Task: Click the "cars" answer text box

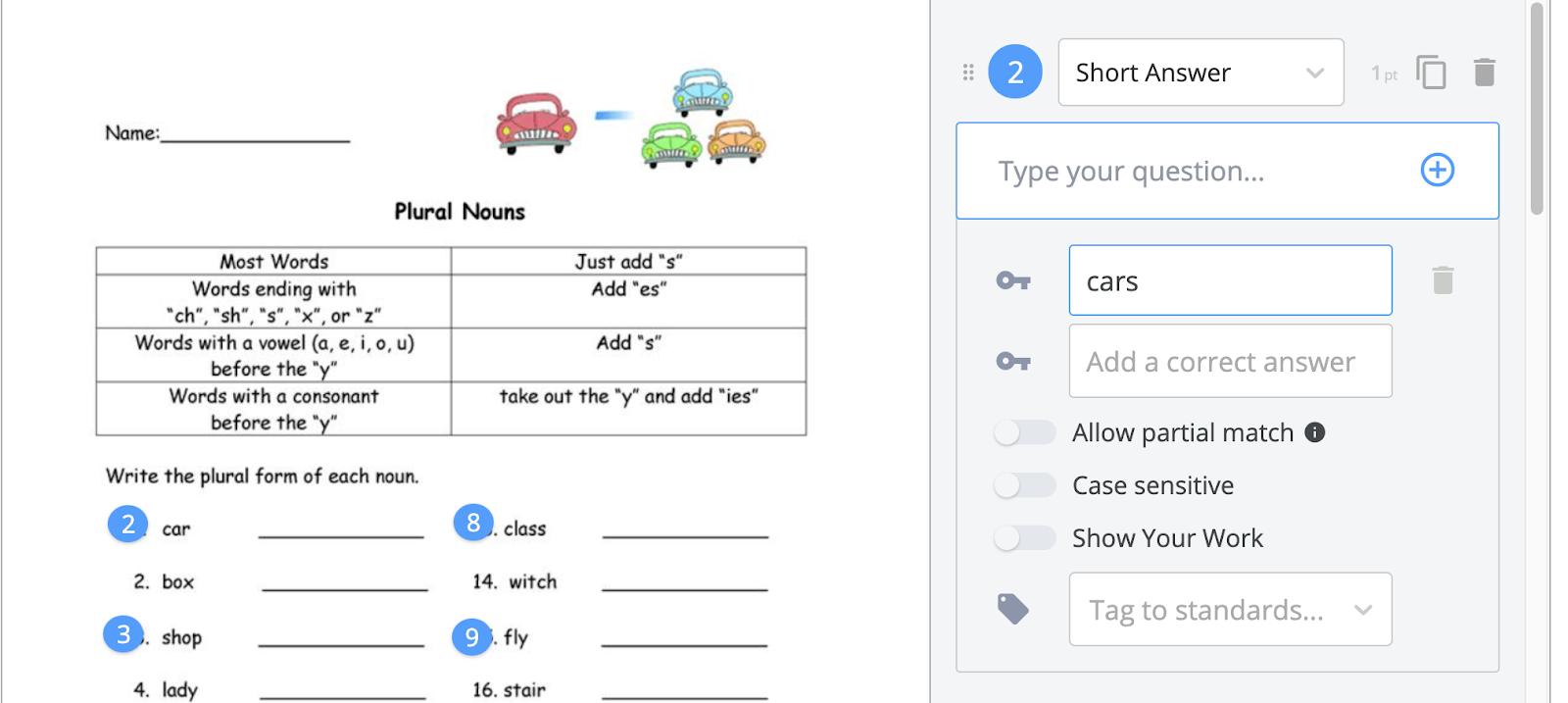Action: (1230, 281)
